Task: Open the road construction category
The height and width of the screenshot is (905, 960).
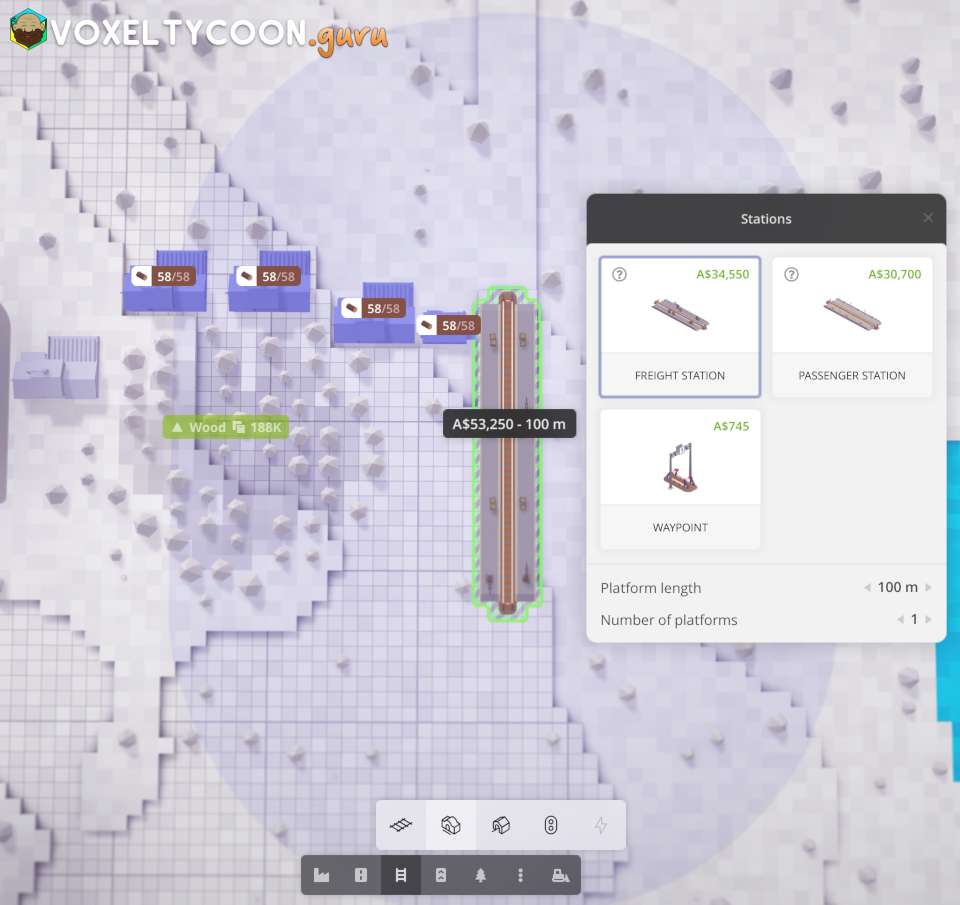Action: pos(361,875)
